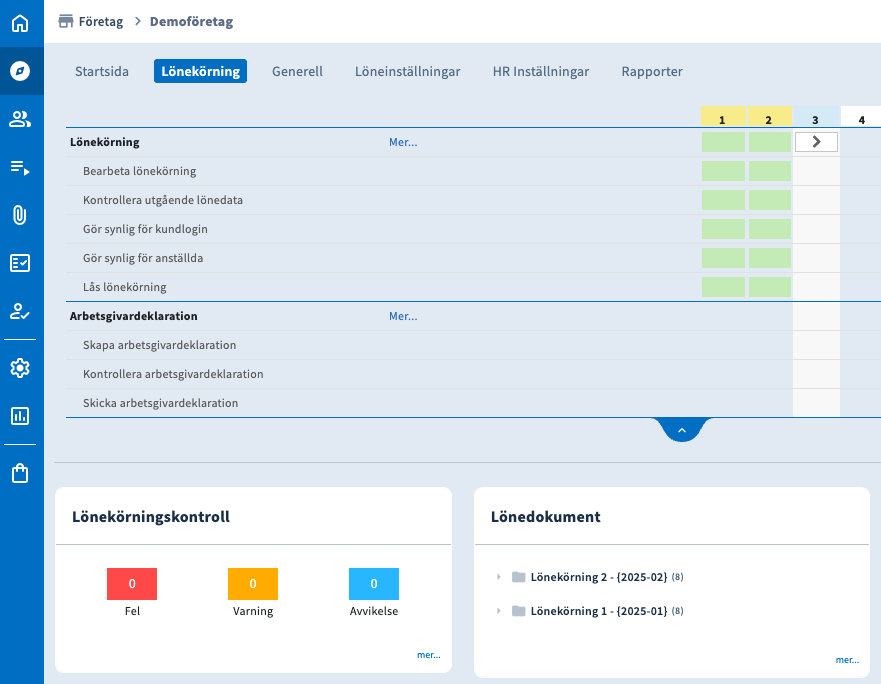Open the compass navigation icon in the sidebar

click(20, 71)
